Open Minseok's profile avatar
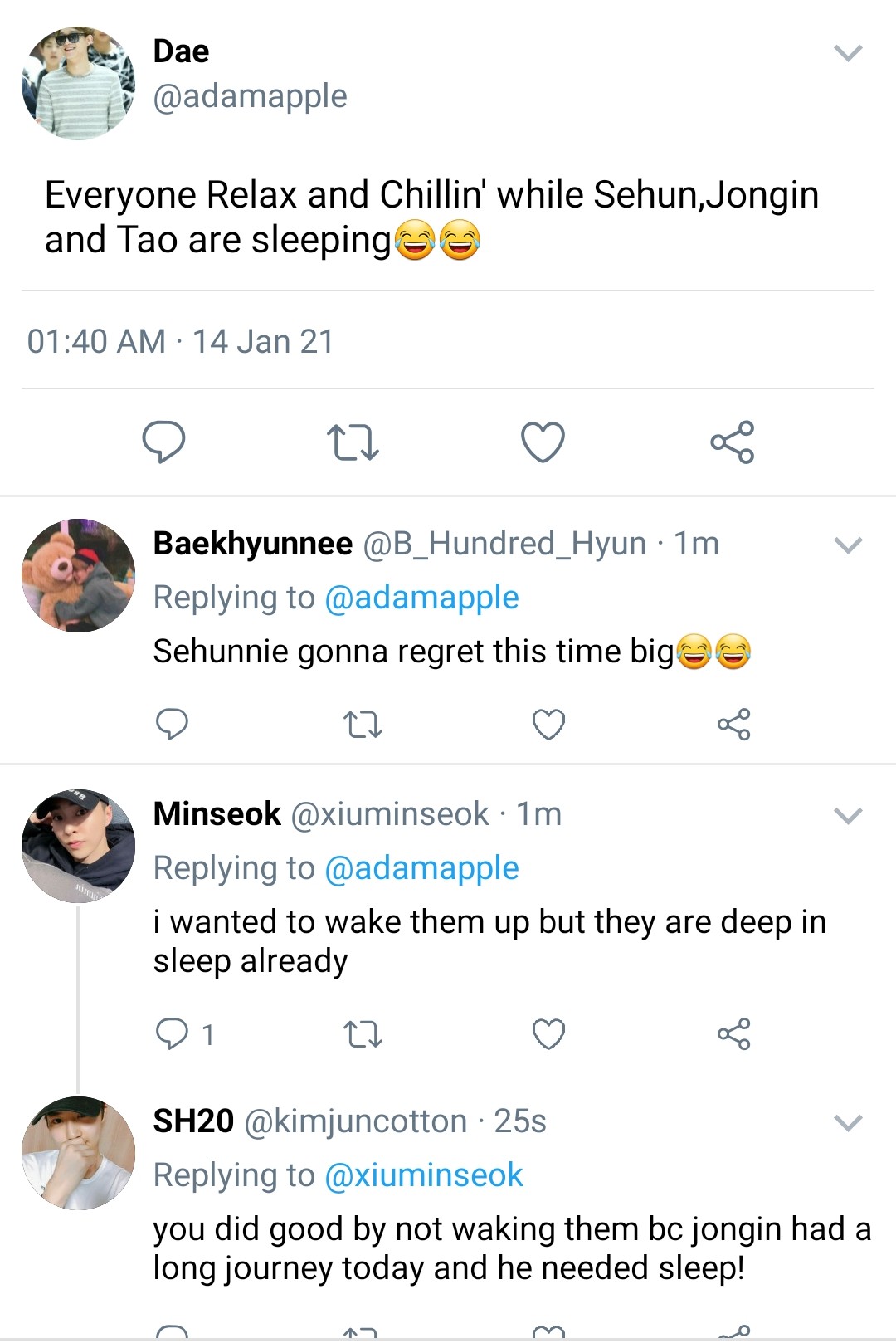 coord(78,846)
